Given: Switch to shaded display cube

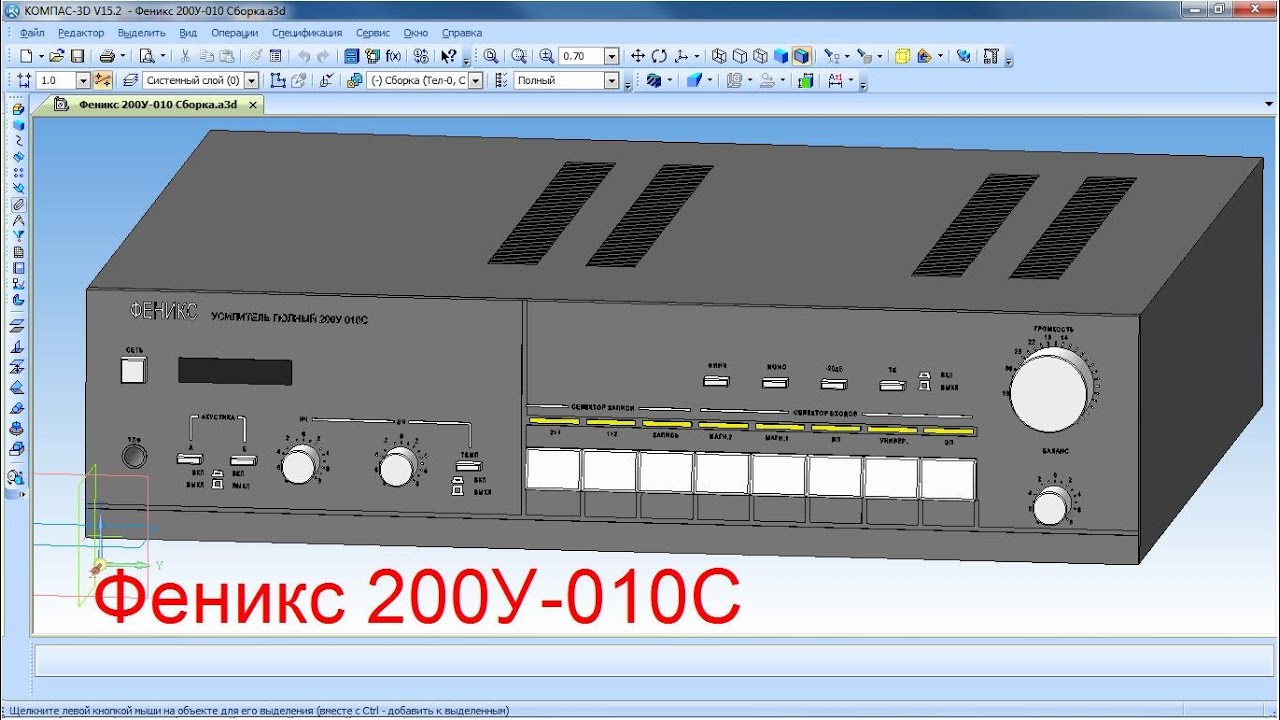Looking at the screenshot, I should click(781, 56).
